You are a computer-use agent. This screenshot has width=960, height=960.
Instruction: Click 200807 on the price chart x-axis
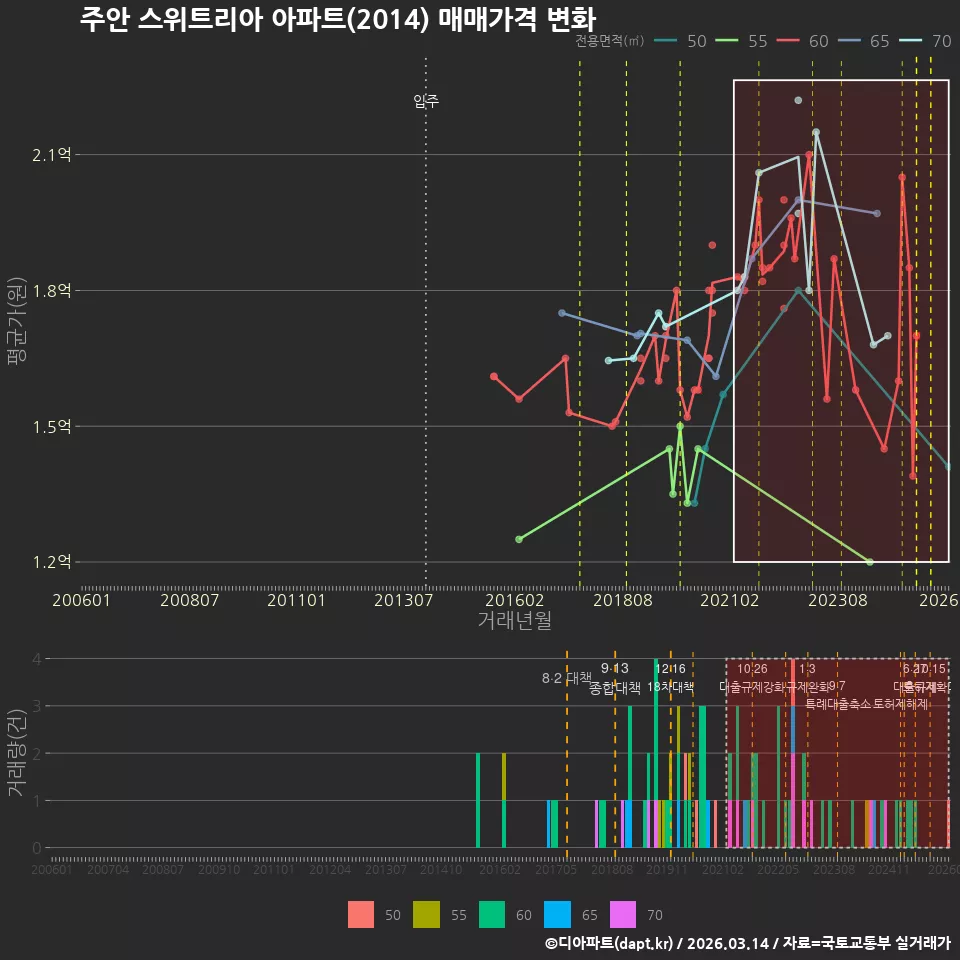[189, 600]
